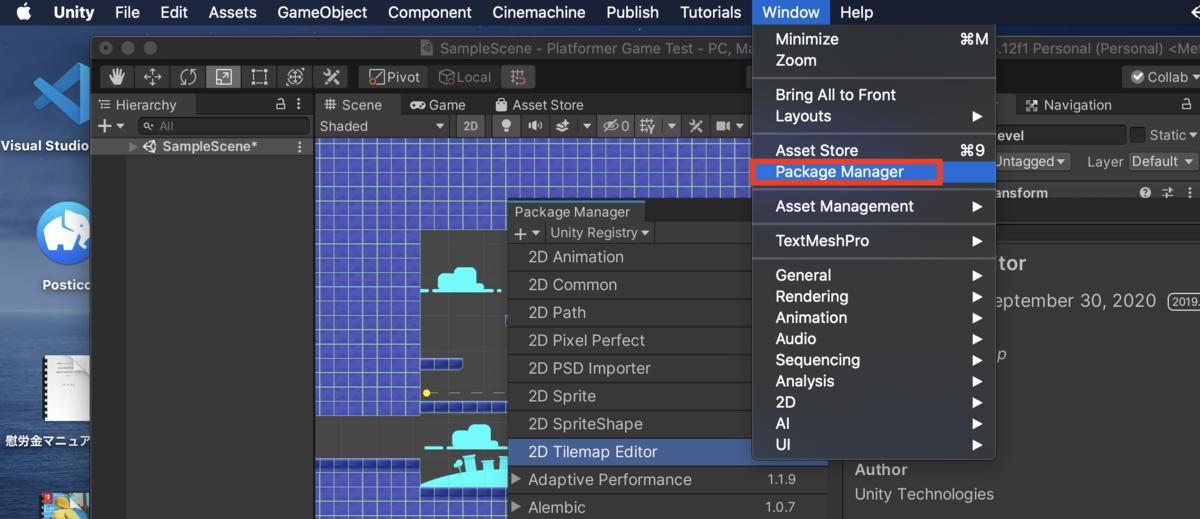Select the combined Transform tool
Image resolution: width=1200 pixels, height=519 pixels.
pos(295,77)
